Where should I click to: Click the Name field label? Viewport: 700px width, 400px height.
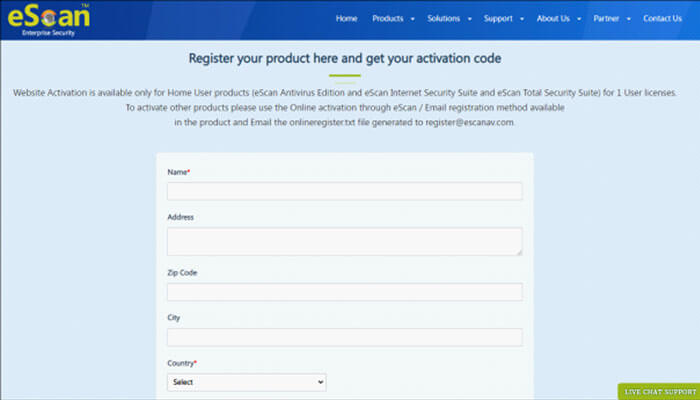pos(179,172)
